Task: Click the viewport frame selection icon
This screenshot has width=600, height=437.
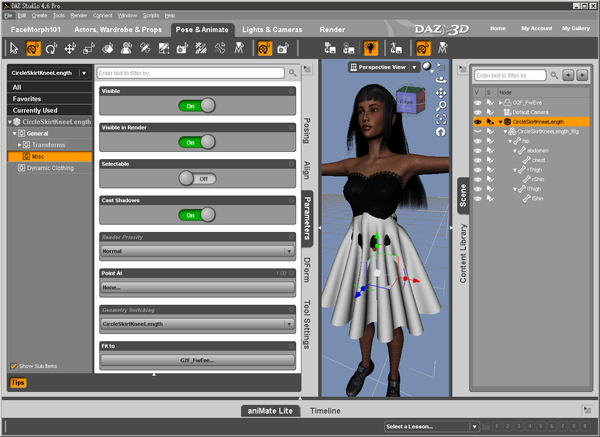Action: click(x=441, y=119)
